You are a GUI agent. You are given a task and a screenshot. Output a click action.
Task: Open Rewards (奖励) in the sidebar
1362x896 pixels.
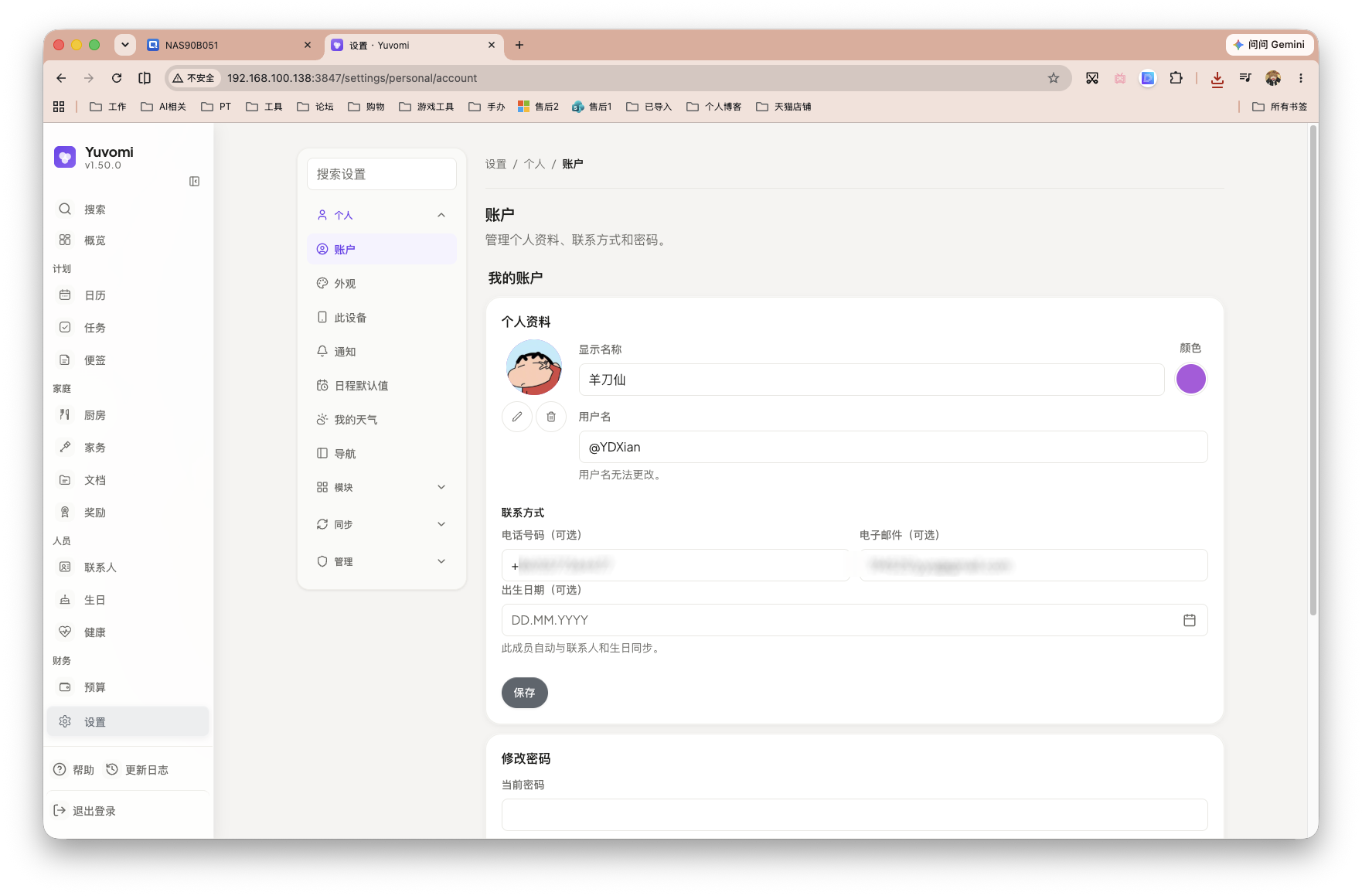pos(128,513)
